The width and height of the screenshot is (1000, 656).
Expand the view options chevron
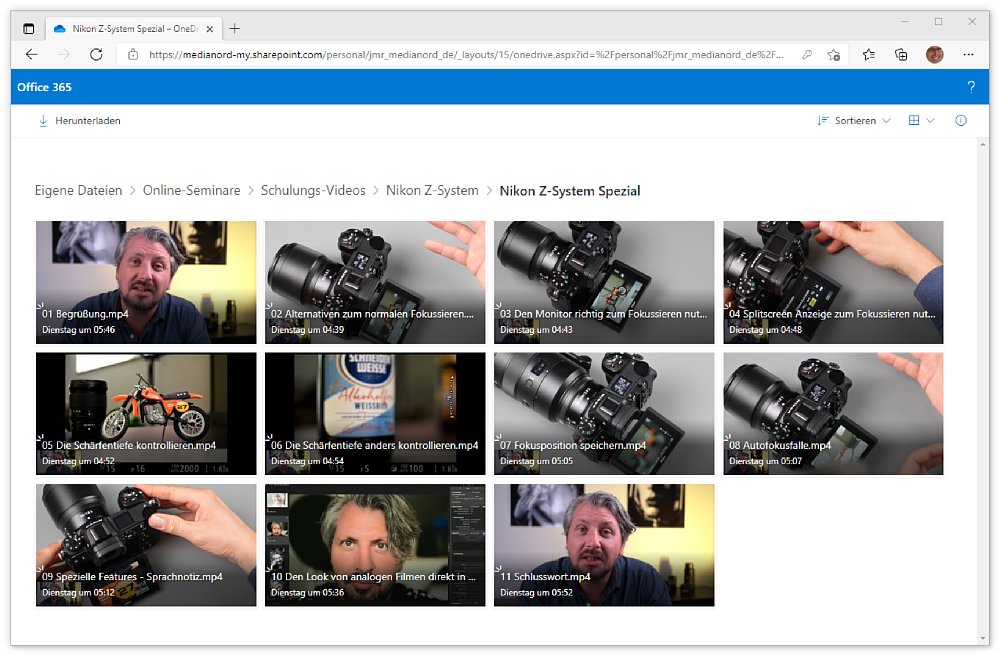[930, 120]
